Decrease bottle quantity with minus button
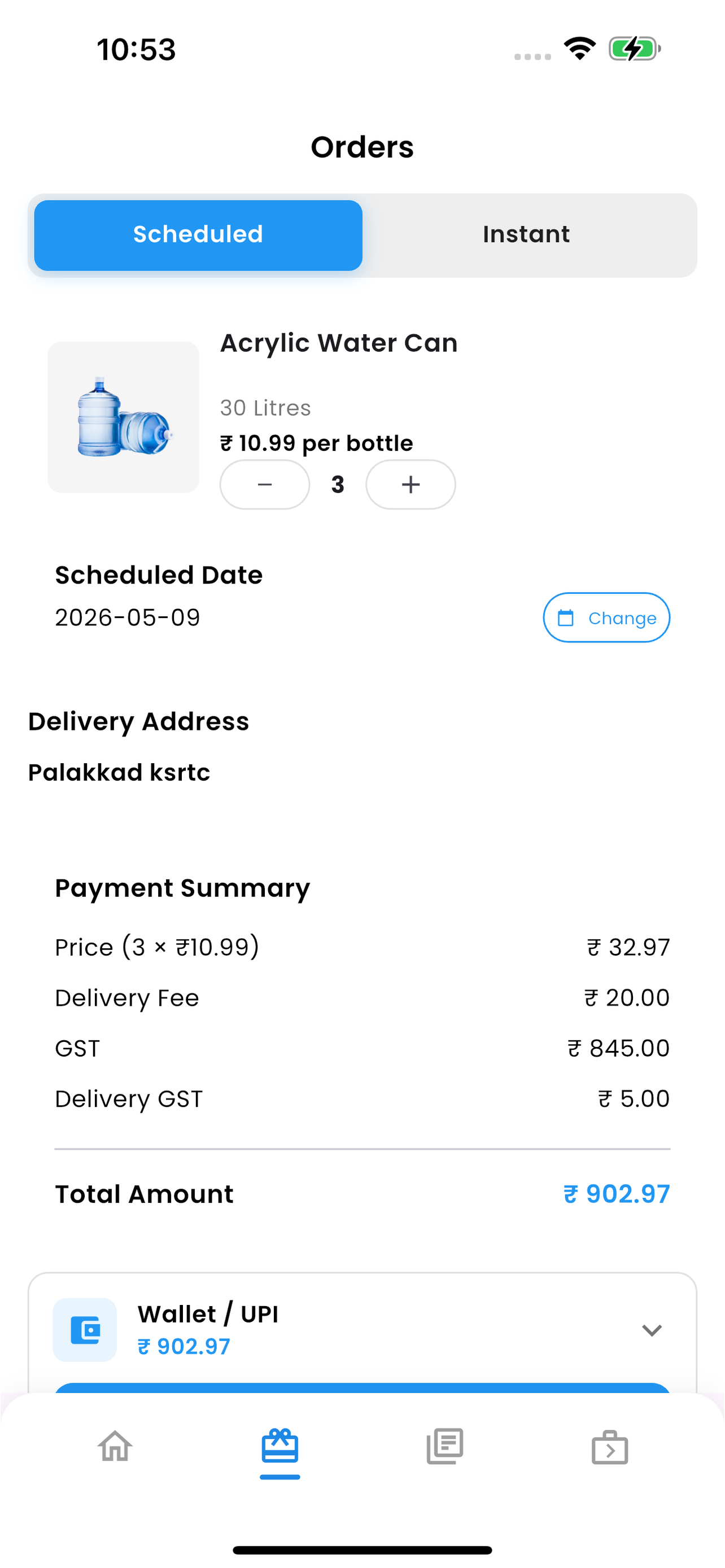 pyautogui.click(x=265, y=484)
